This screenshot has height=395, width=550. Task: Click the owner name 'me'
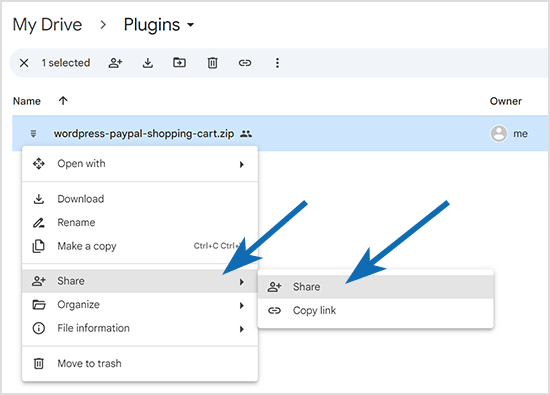(521, 134)
